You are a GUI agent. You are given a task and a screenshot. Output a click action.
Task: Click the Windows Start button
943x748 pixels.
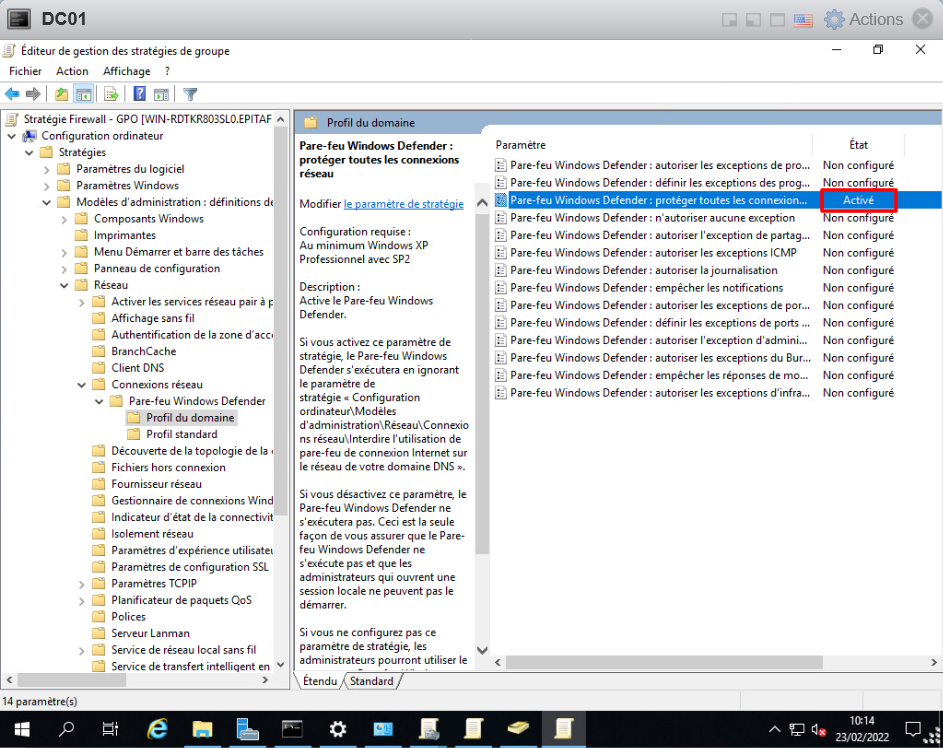pos(20,729)
